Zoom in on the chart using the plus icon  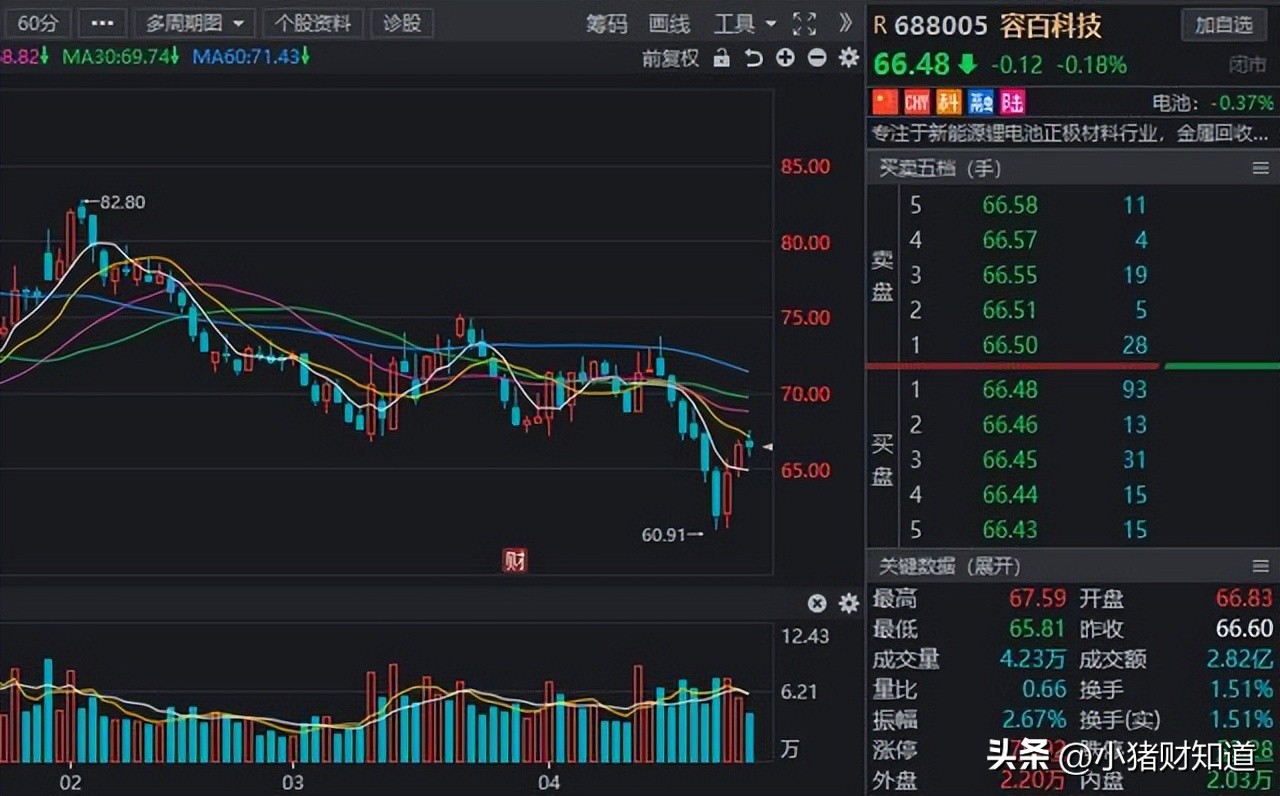coord(785,58)
